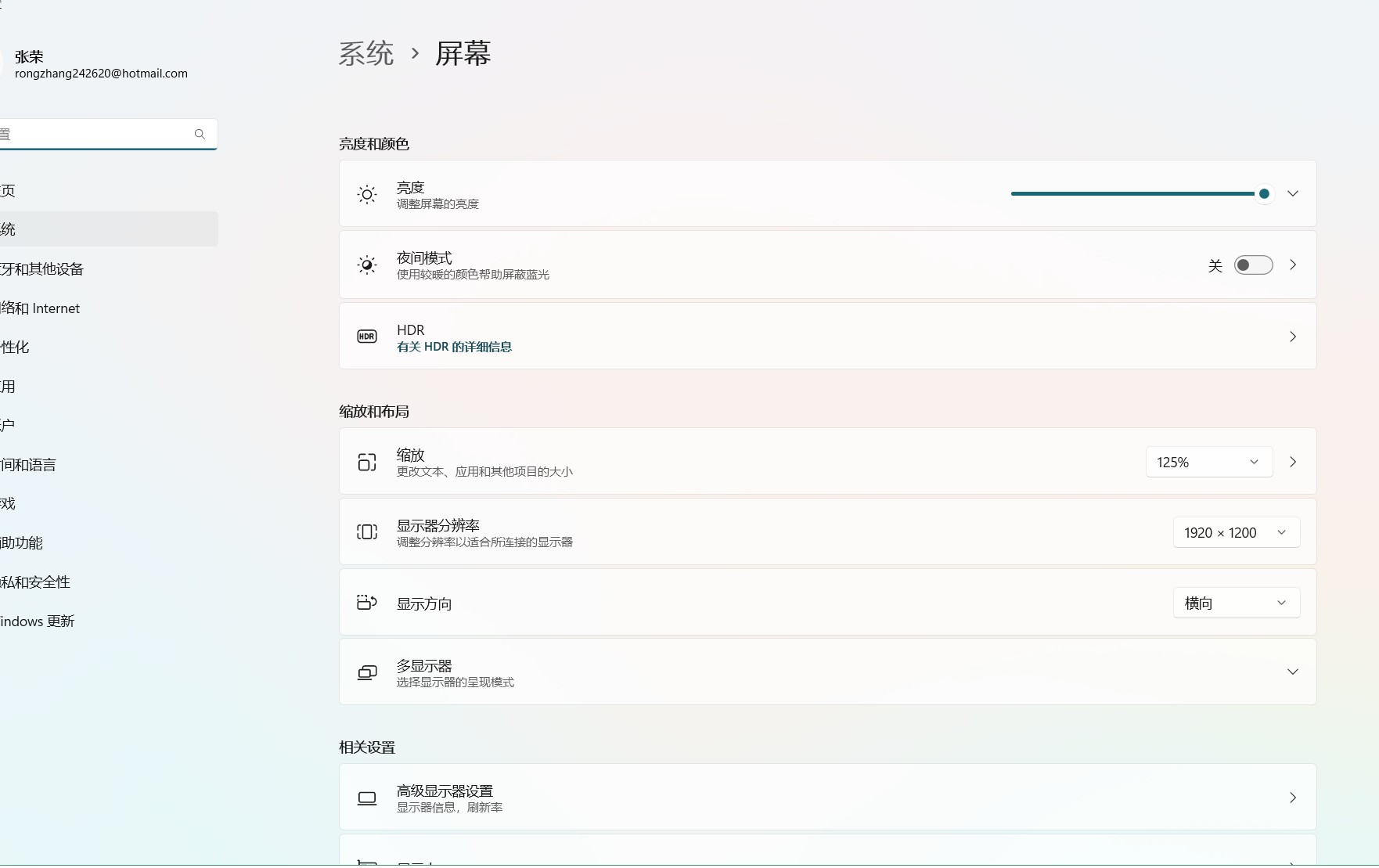
Task: Open the 横向 orientation dropdown
Action: point(1236,603)
